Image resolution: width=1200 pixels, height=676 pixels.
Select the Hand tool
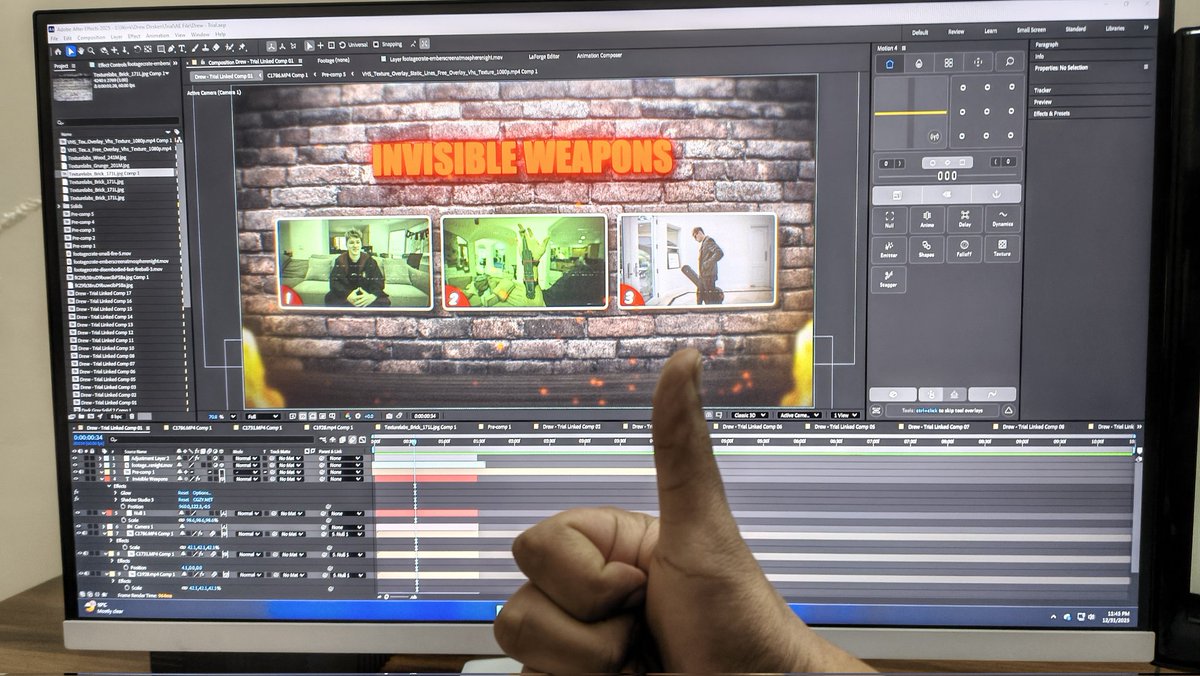pyautogui.click(x=81, y=51)
